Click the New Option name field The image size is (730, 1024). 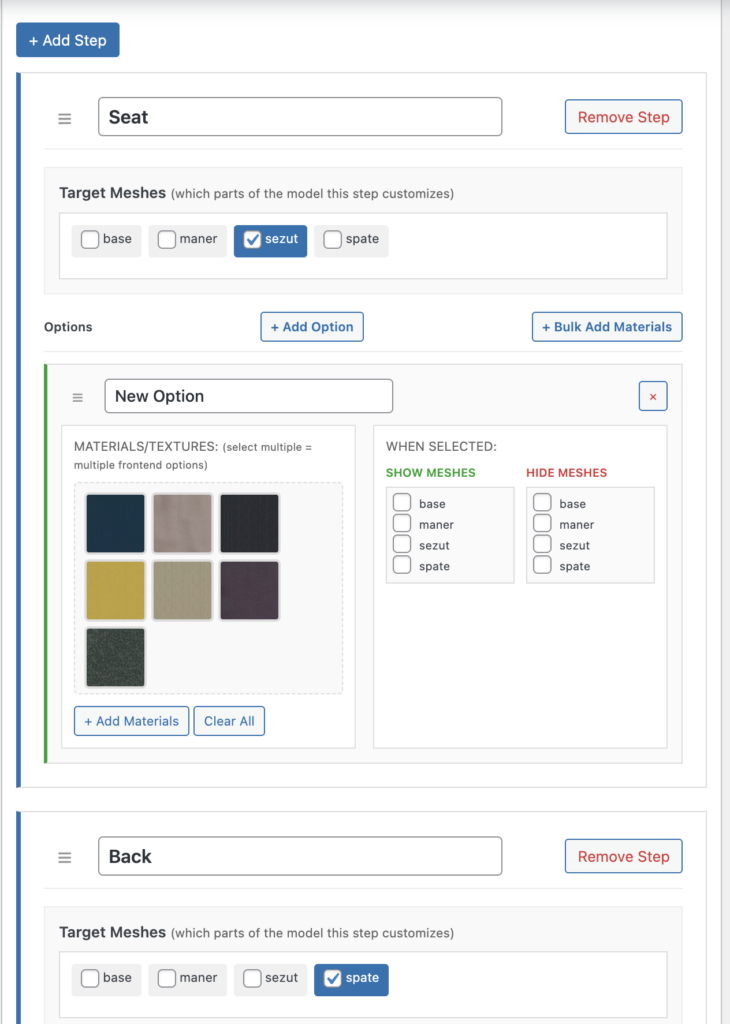pos(248,396)
